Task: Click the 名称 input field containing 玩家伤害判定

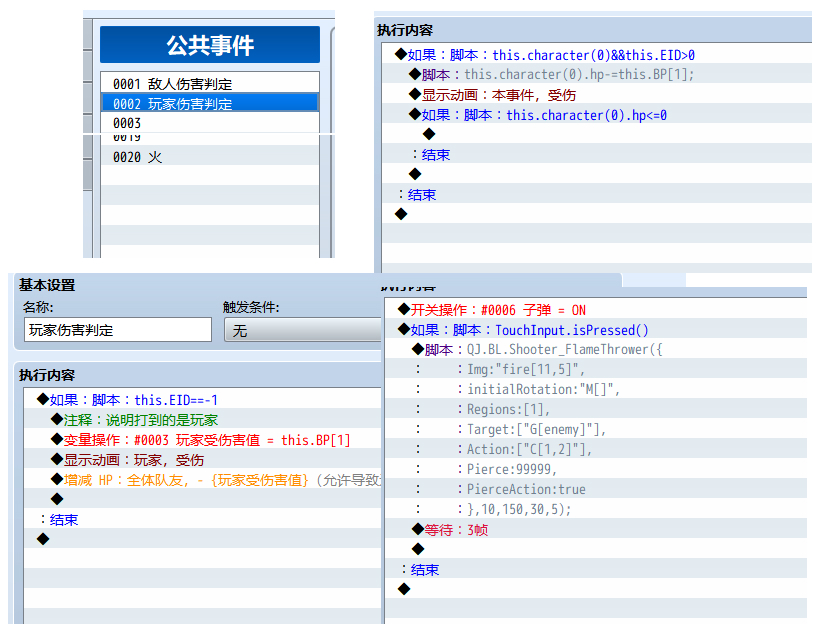Action: tap(118, 330)
